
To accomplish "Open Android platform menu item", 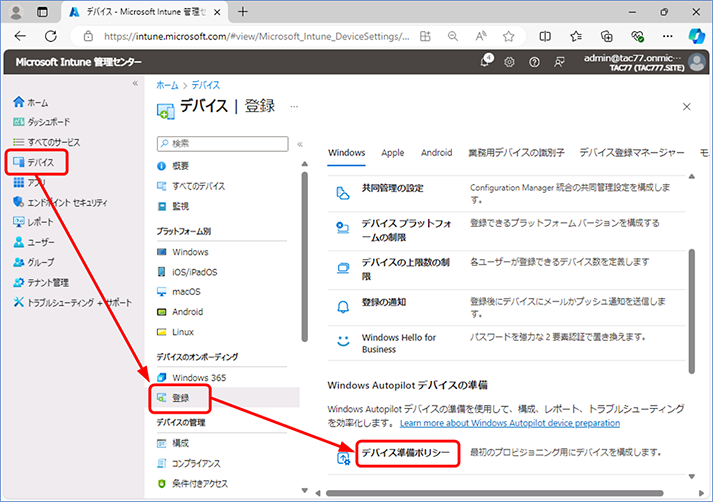I will point(180,312).
